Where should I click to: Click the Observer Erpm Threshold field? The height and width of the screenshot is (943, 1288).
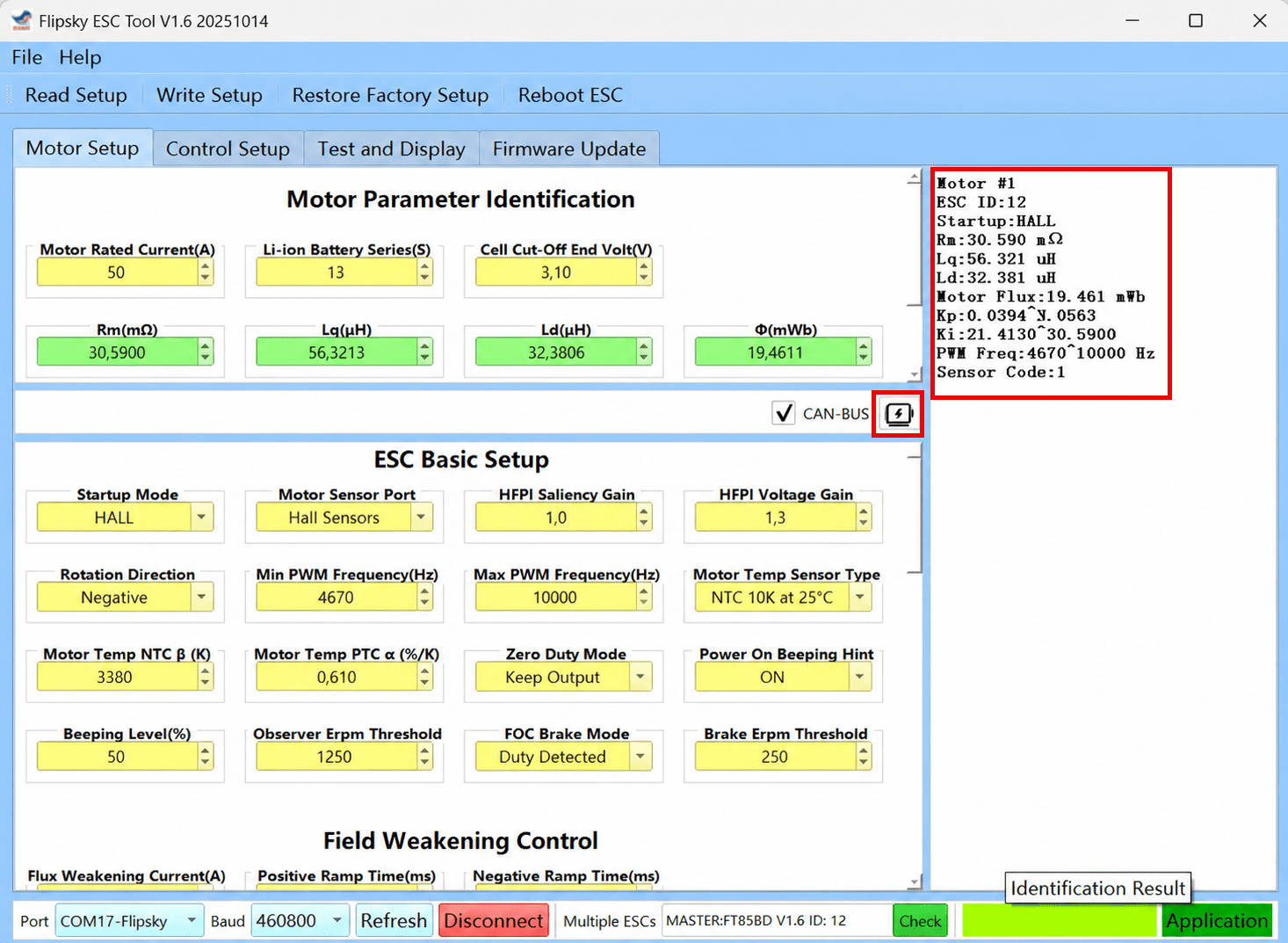click(336, 757)
